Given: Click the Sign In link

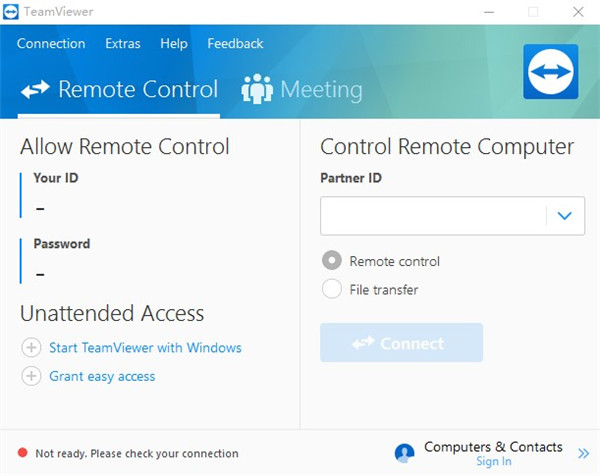Looking at the screenshot, I should point(494,462).
